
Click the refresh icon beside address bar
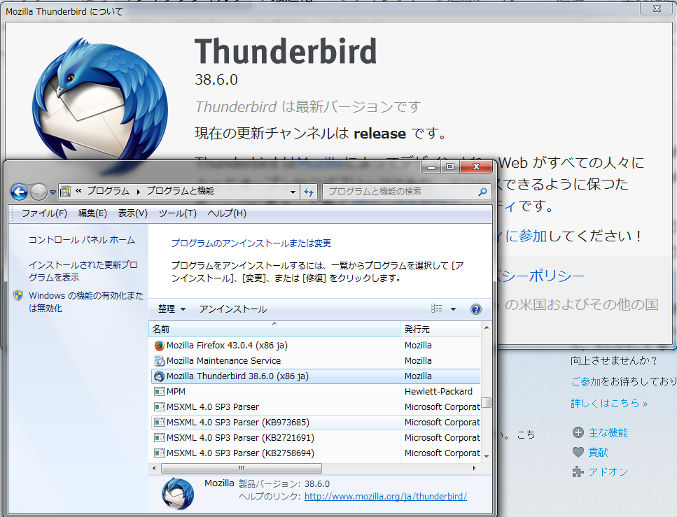click(309, 191)
